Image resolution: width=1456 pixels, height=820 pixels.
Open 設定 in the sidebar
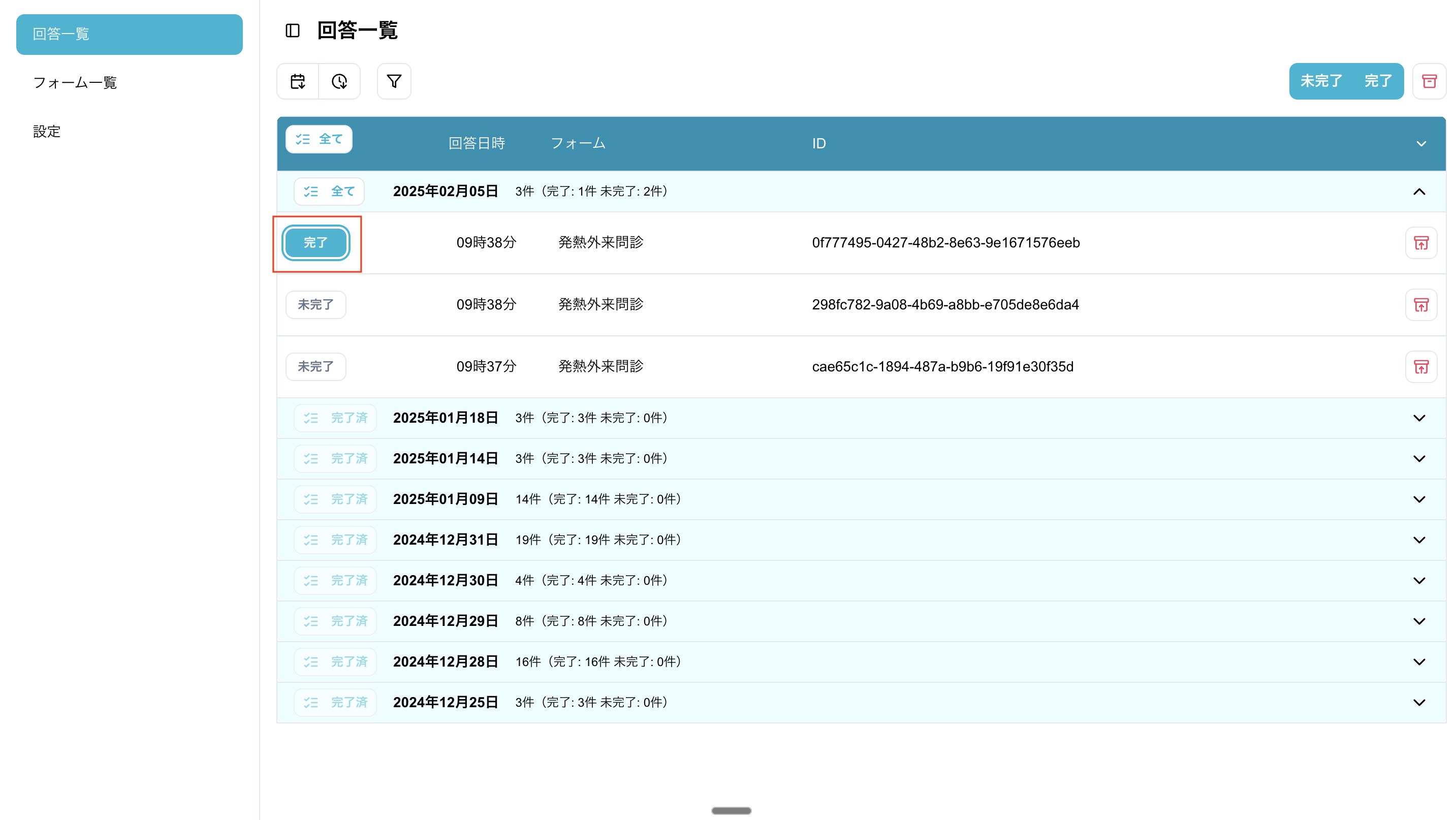coord(47,132)
